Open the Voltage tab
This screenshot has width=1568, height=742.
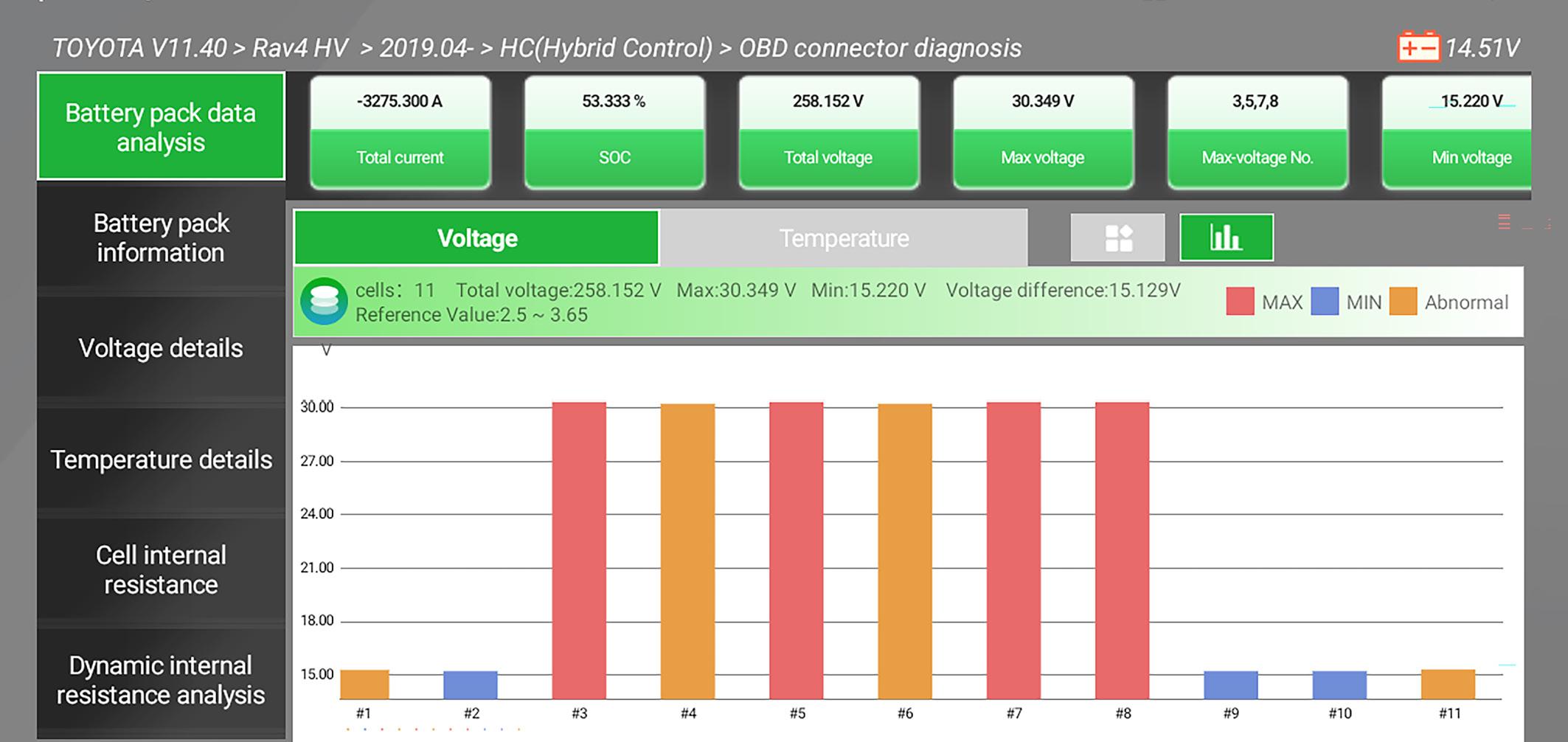476,238
